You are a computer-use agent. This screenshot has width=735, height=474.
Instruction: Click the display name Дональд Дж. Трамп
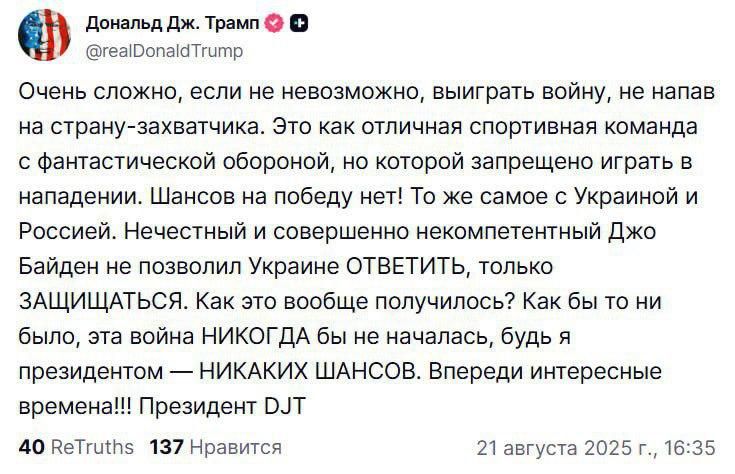coord(172,23)
